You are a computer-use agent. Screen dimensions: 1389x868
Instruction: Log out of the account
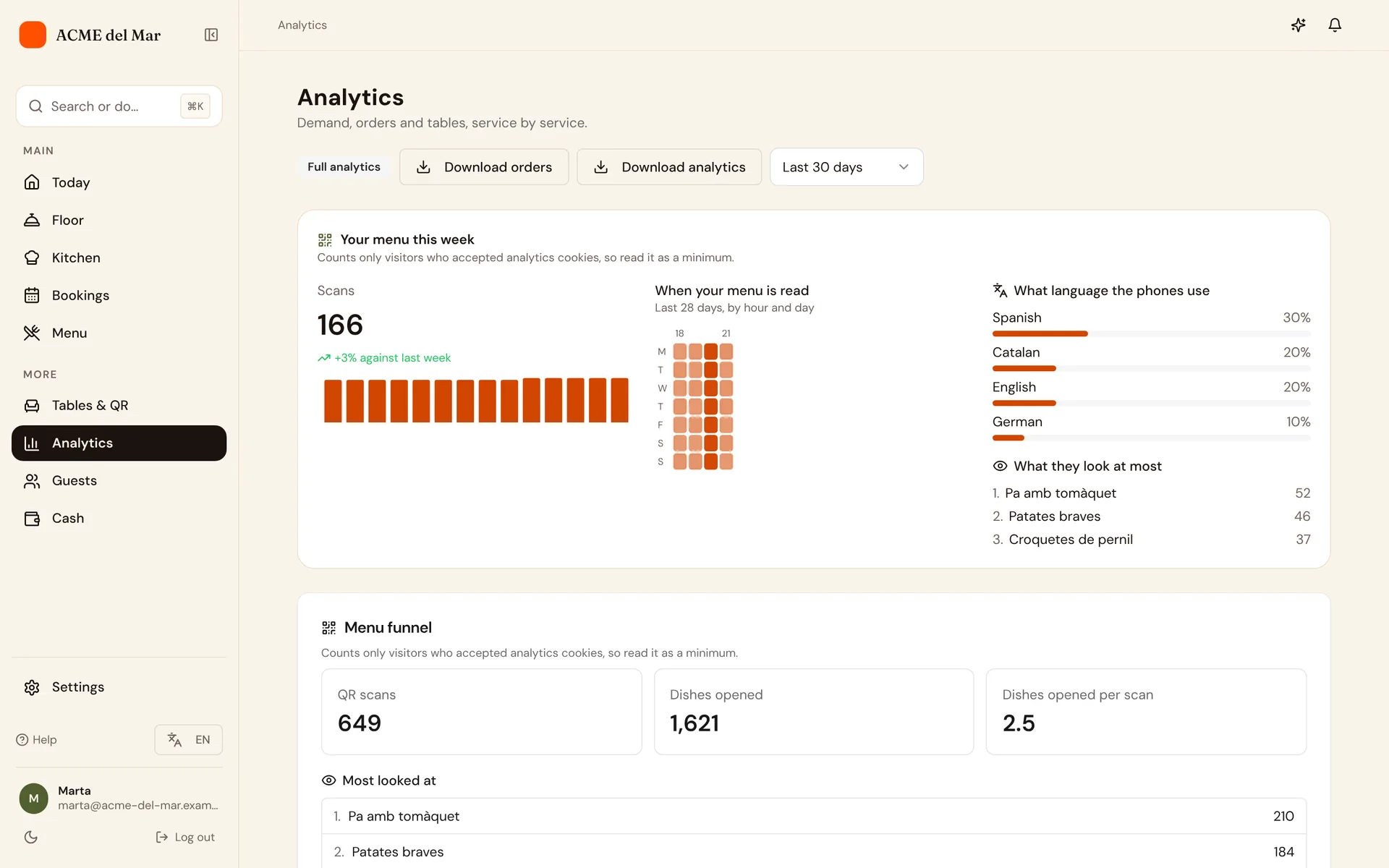pos(185,837)
